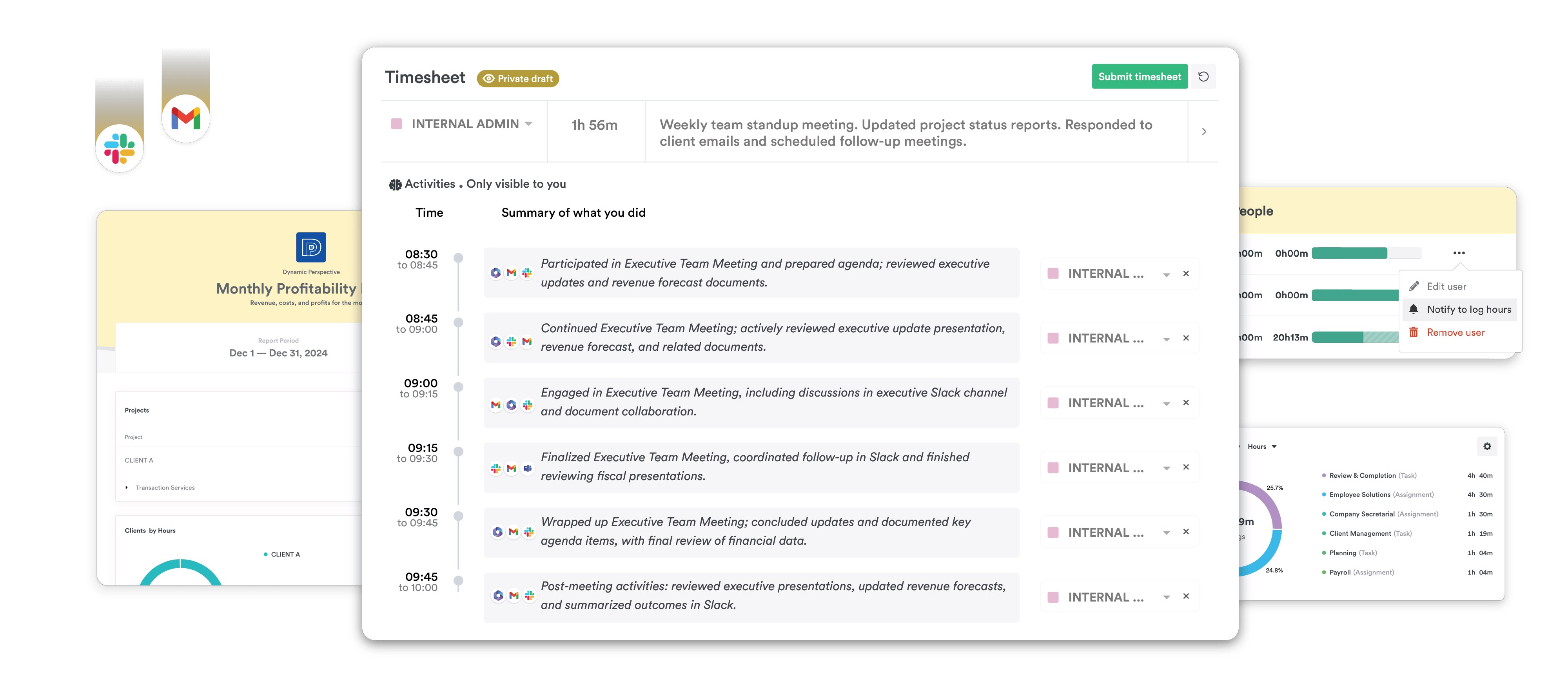Screen dimensions: 1568x694
Task: Open the settings gear in Hours panel
Action: pyautogui.click(x=1486, y=446)
